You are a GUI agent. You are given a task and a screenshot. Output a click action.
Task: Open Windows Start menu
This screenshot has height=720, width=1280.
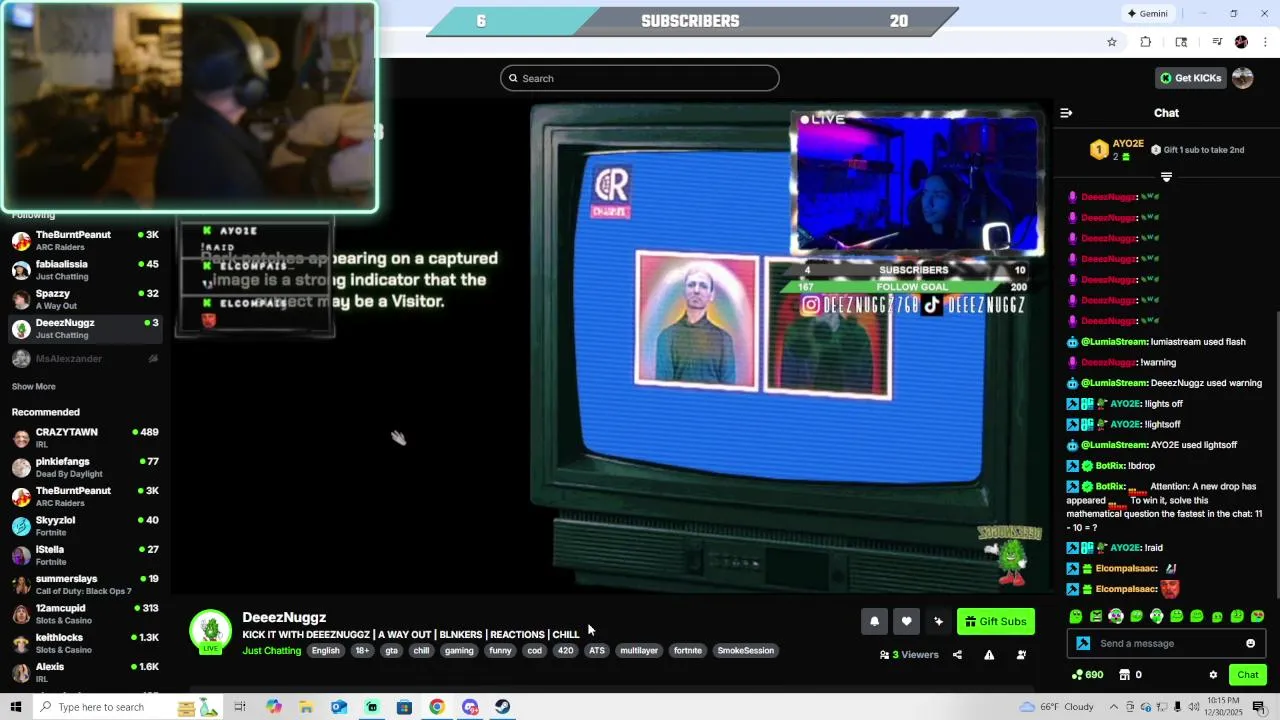tap(16, 707)
